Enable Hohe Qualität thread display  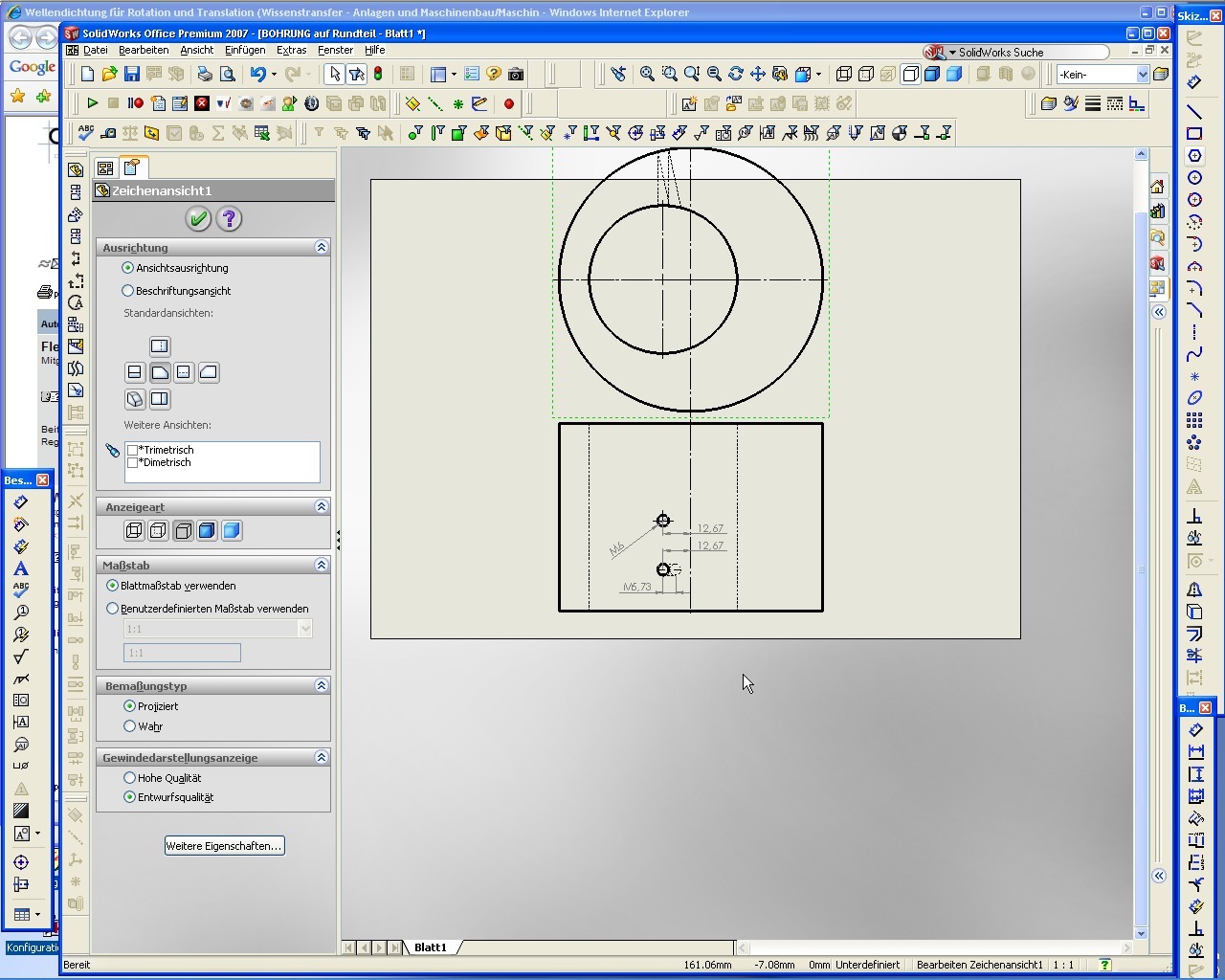coord(130,778)
